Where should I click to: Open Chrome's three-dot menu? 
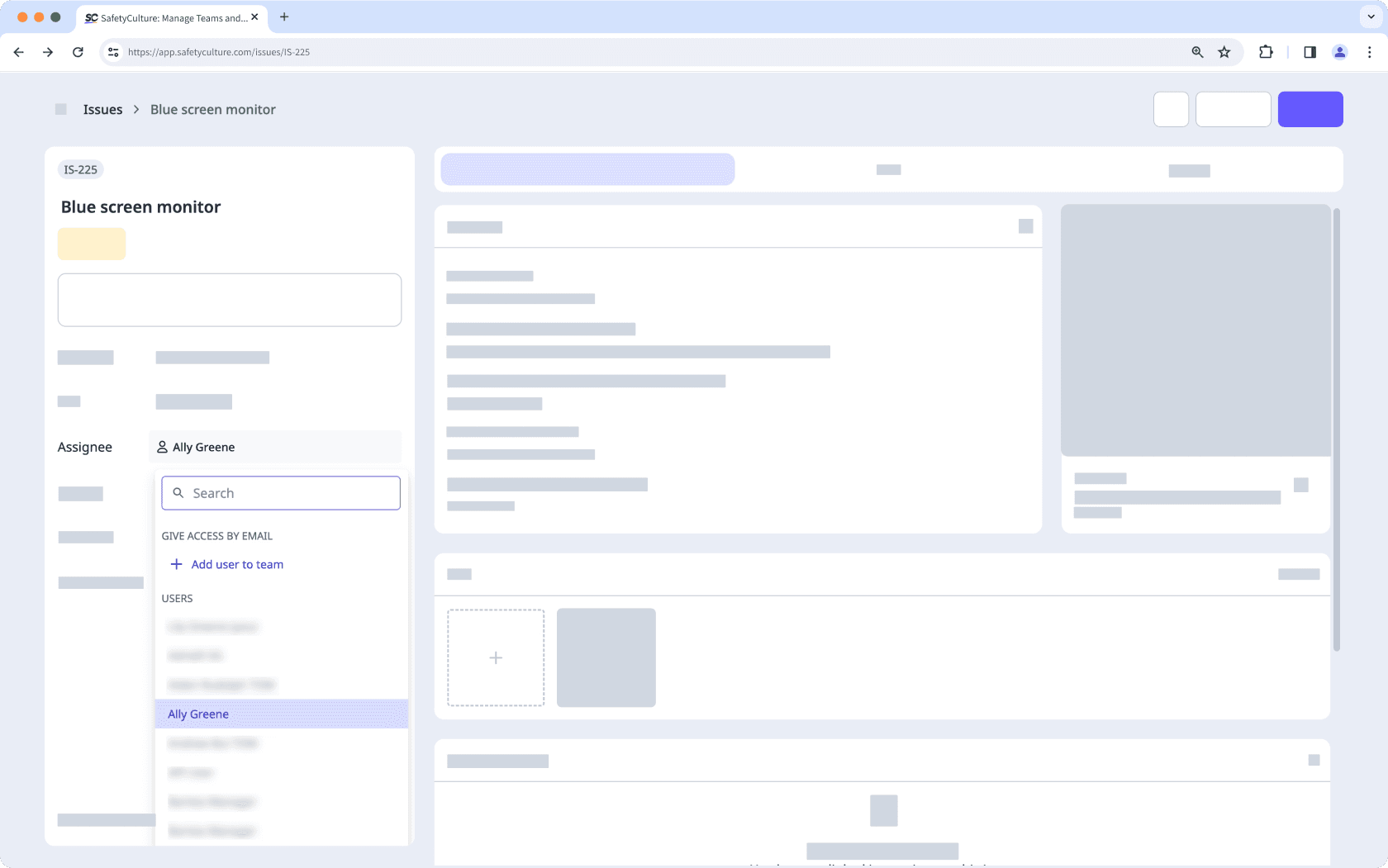pos(1369,51)
